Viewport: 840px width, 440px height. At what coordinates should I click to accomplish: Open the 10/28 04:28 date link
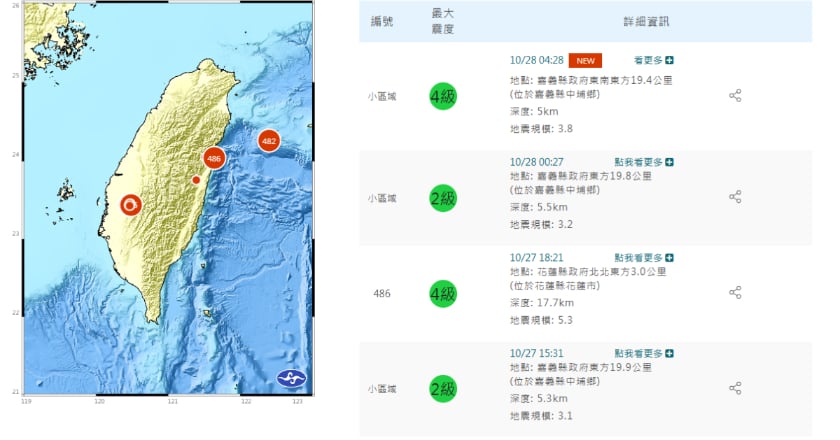click(536, 60)
